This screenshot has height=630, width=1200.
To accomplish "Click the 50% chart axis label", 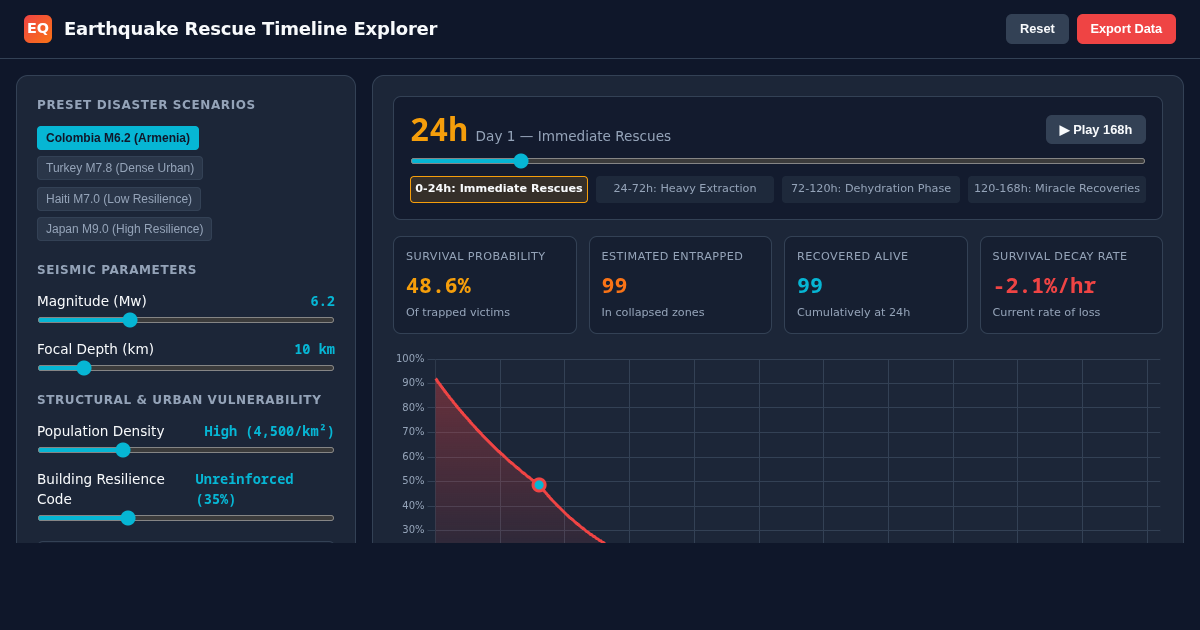I will [413, 481].
